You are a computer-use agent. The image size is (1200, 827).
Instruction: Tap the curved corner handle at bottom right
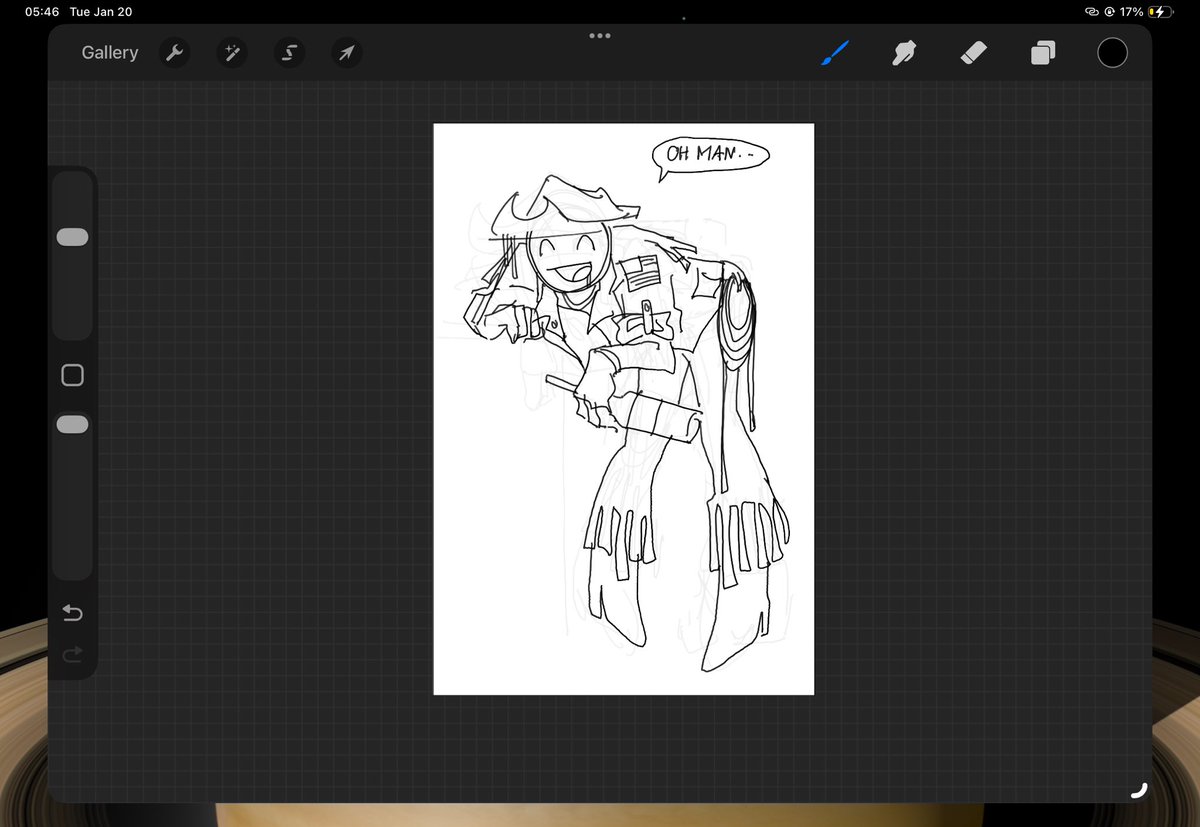click(x=1138, y=790)
